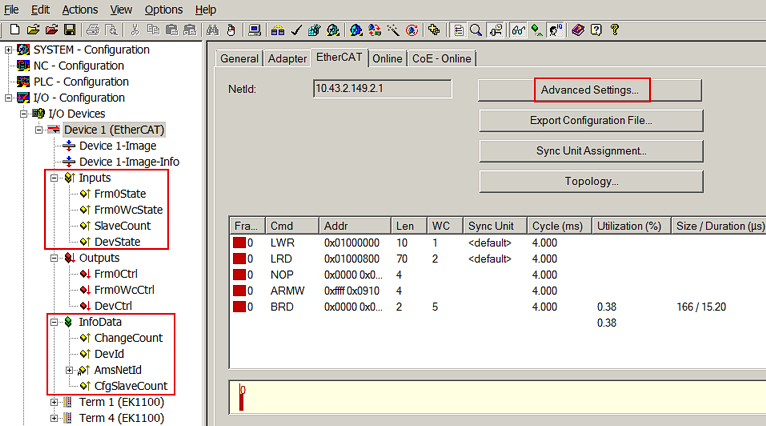Click the yellow plus-shaped toolbar icon
This screenshot has width=766, height=426.
433,30
